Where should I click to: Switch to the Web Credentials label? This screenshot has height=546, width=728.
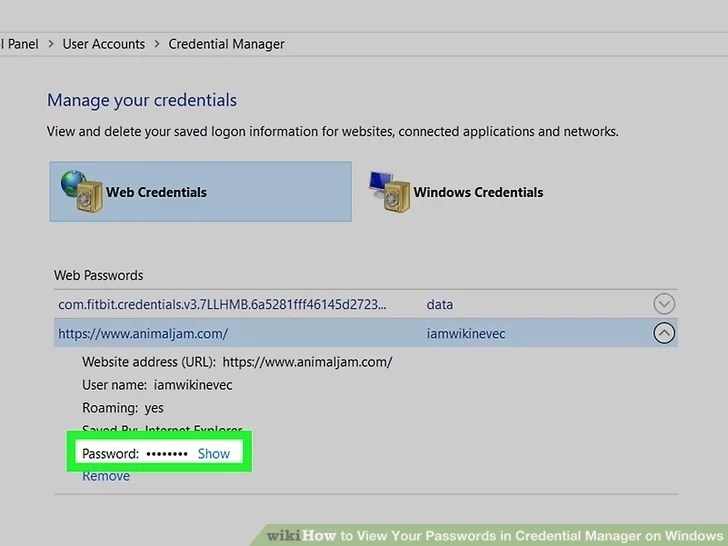click(156, 192)
